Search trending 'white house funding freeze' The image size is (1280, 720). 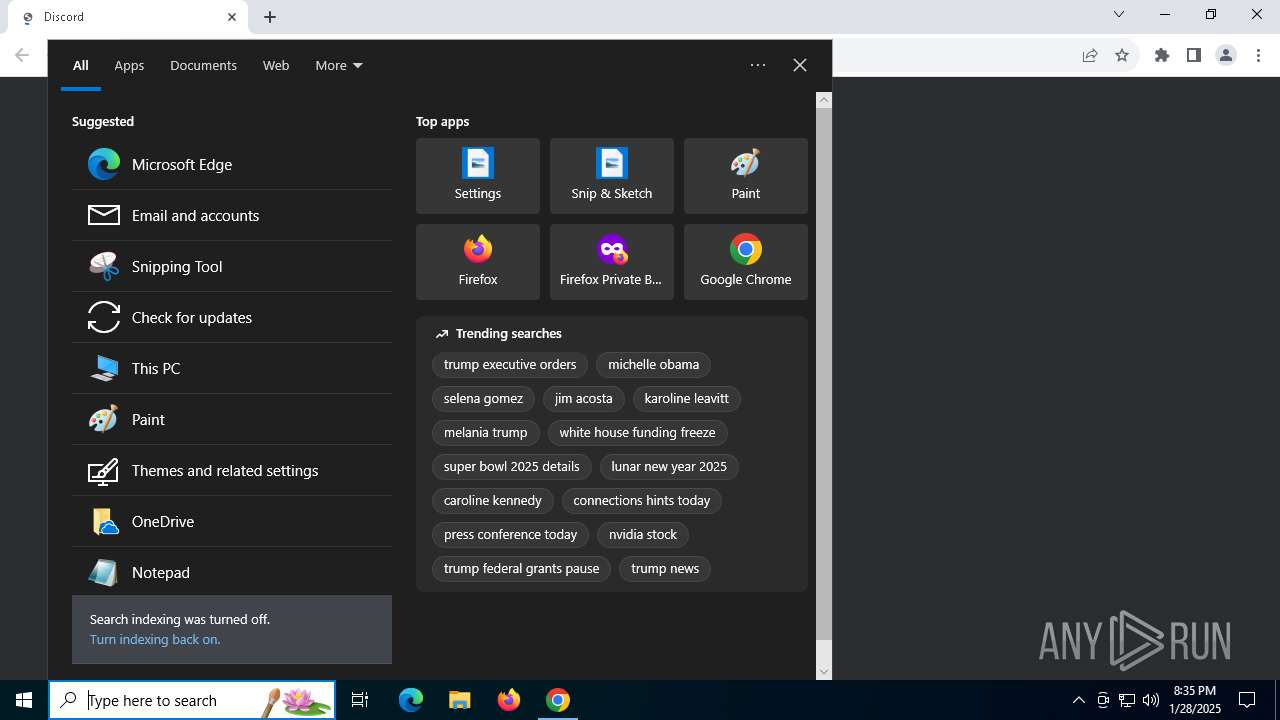638,432
